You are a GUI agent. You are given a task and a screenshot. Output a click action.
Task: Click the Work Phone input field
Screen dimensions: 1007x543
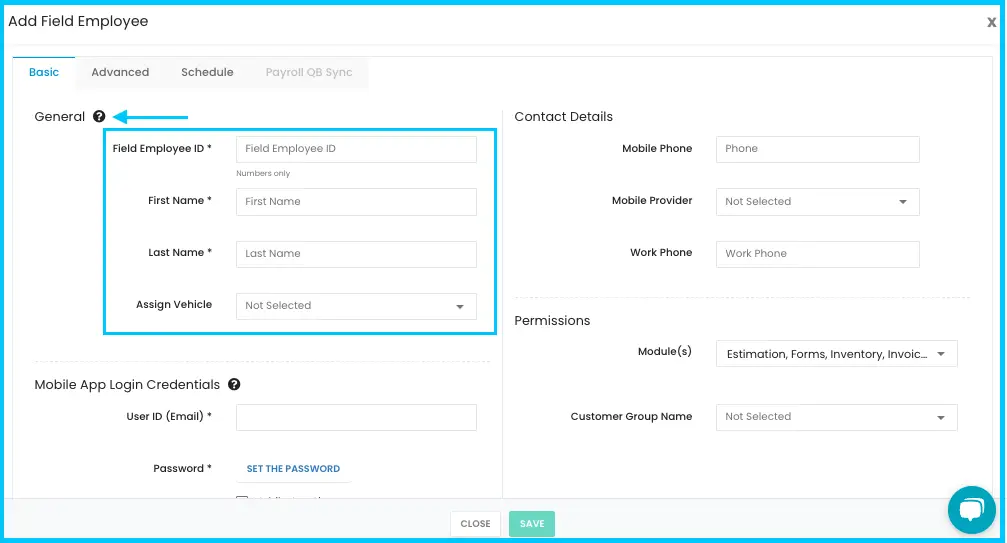point(818,254)
